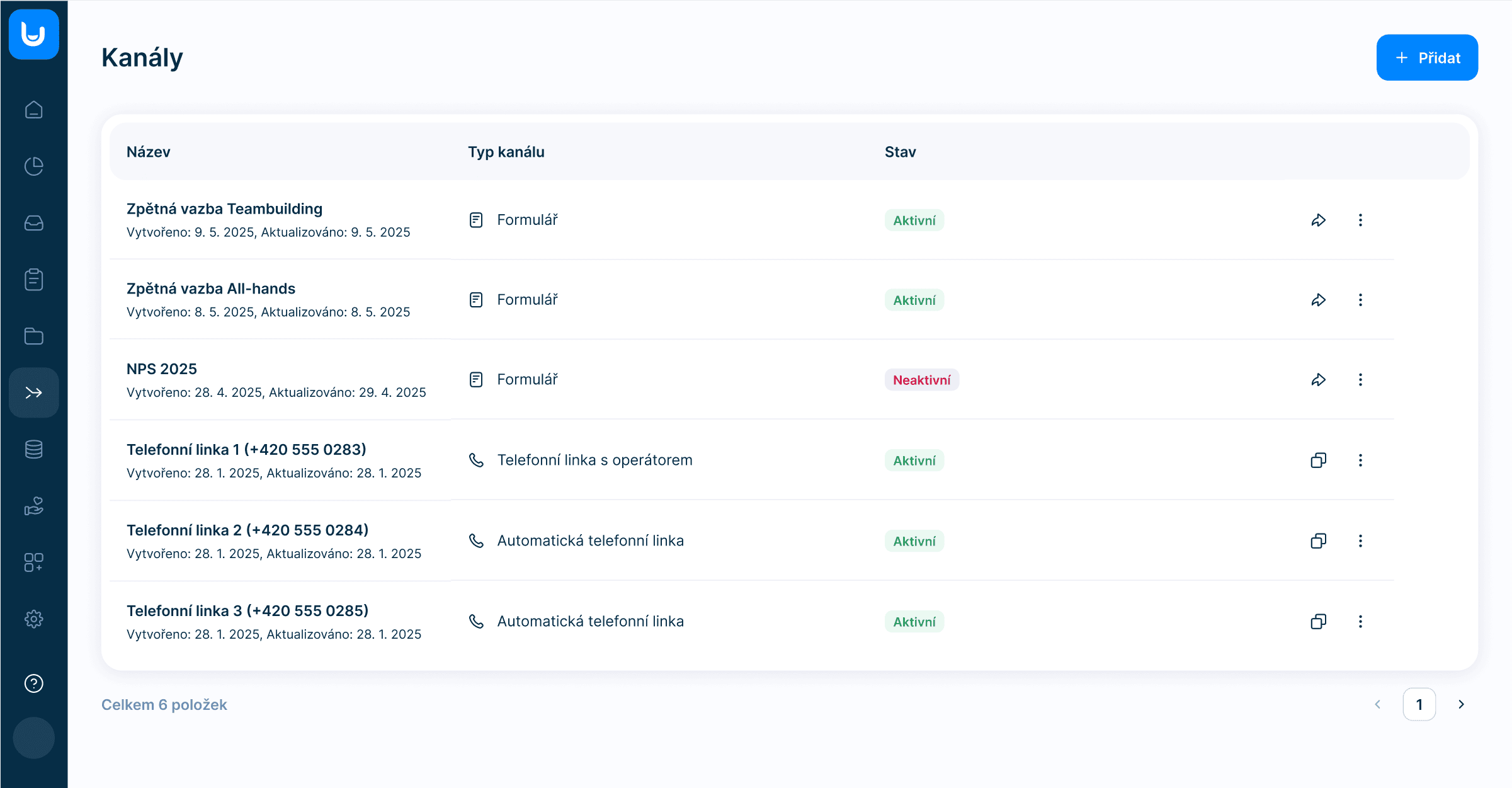Open the inbox tray sidebar icon

coord(34,223)
